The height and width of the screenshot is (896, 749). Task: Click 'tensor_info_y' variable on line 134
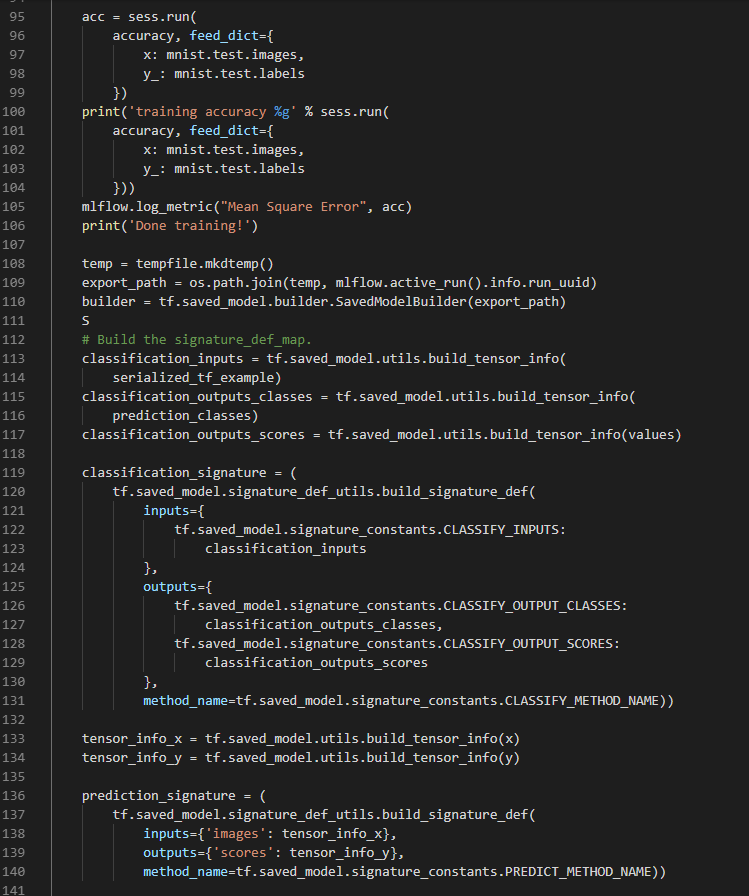[x=131, y=757]
